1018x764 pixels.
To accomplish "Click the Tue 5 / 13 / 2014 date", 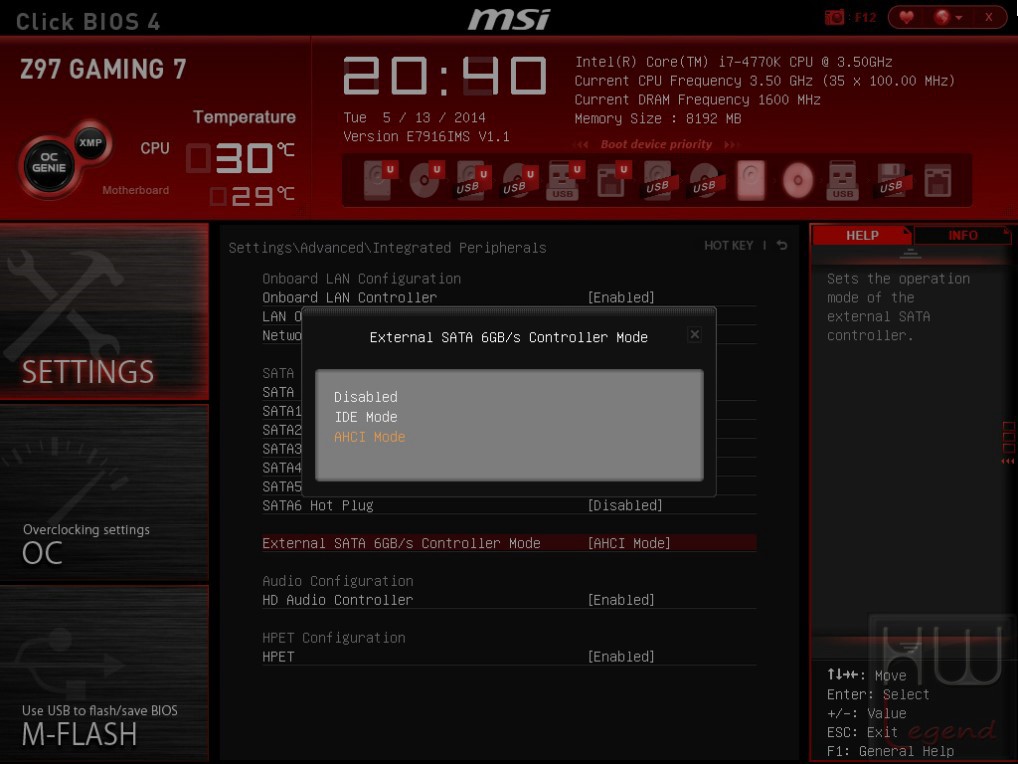I will click(x=414, y=117).
